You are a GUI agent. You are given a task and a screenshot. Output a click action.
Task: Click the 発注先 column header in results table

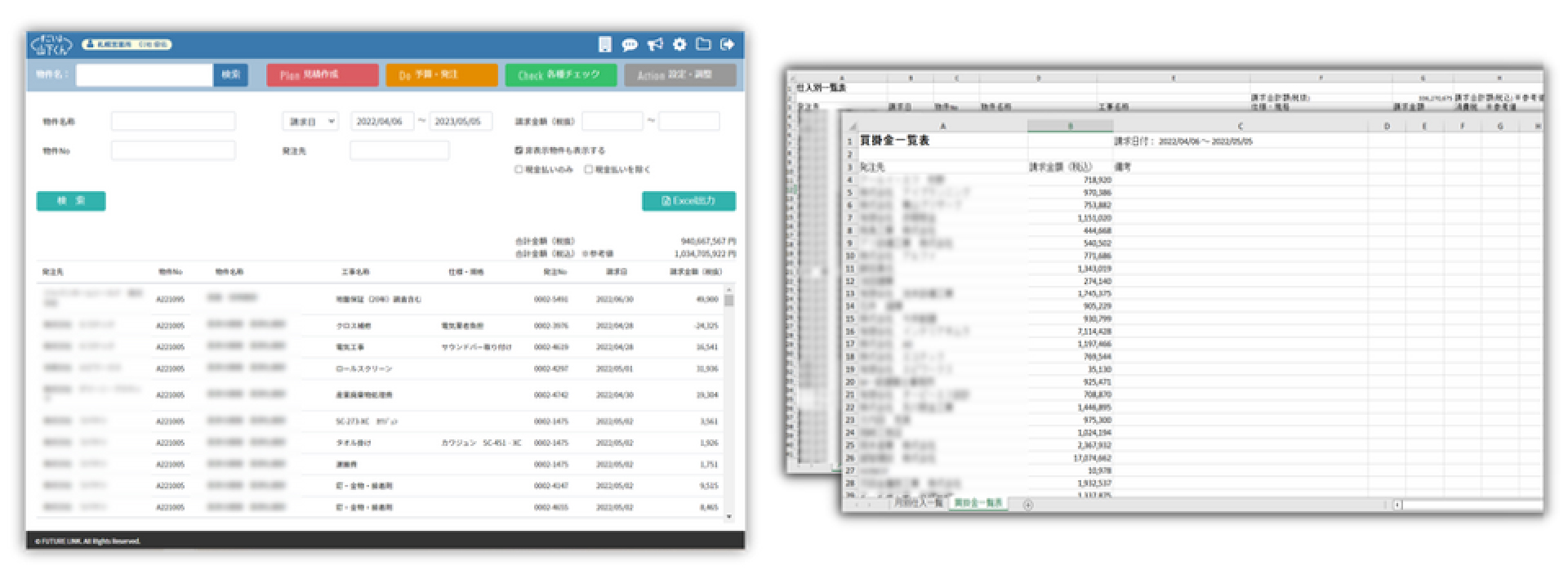click(53, 272)
